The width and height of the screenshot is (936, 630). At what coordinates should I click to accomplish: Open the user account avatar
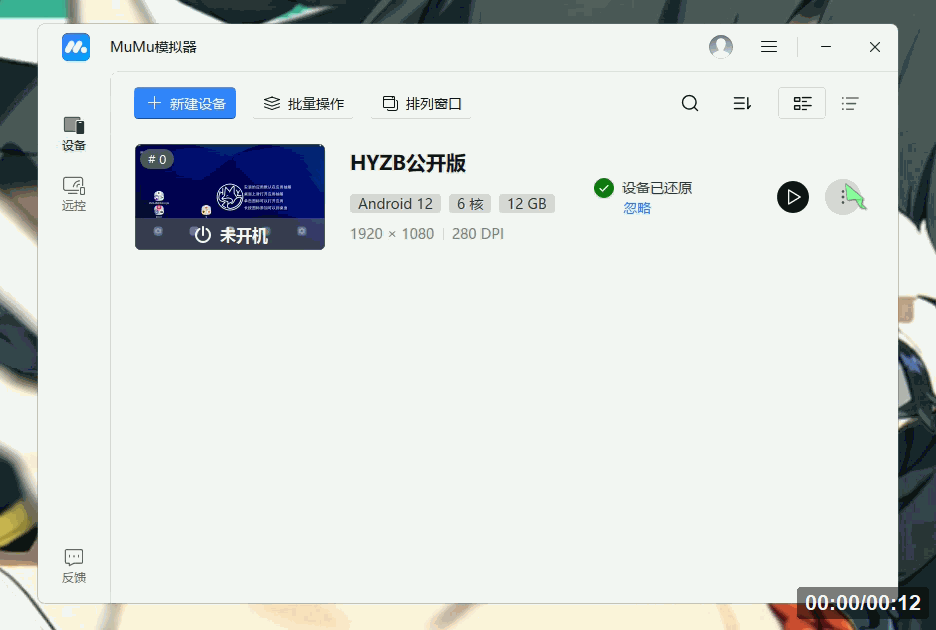tap(721, 47)
